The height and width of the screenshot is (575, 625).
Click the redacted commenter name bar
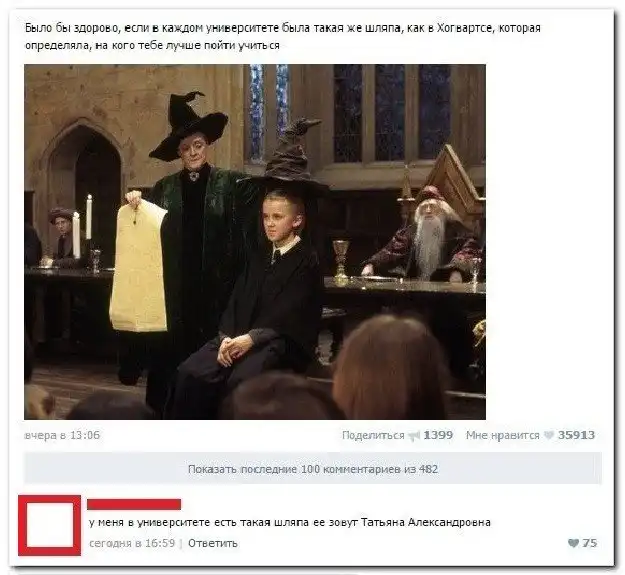click(x=134, y=504)
